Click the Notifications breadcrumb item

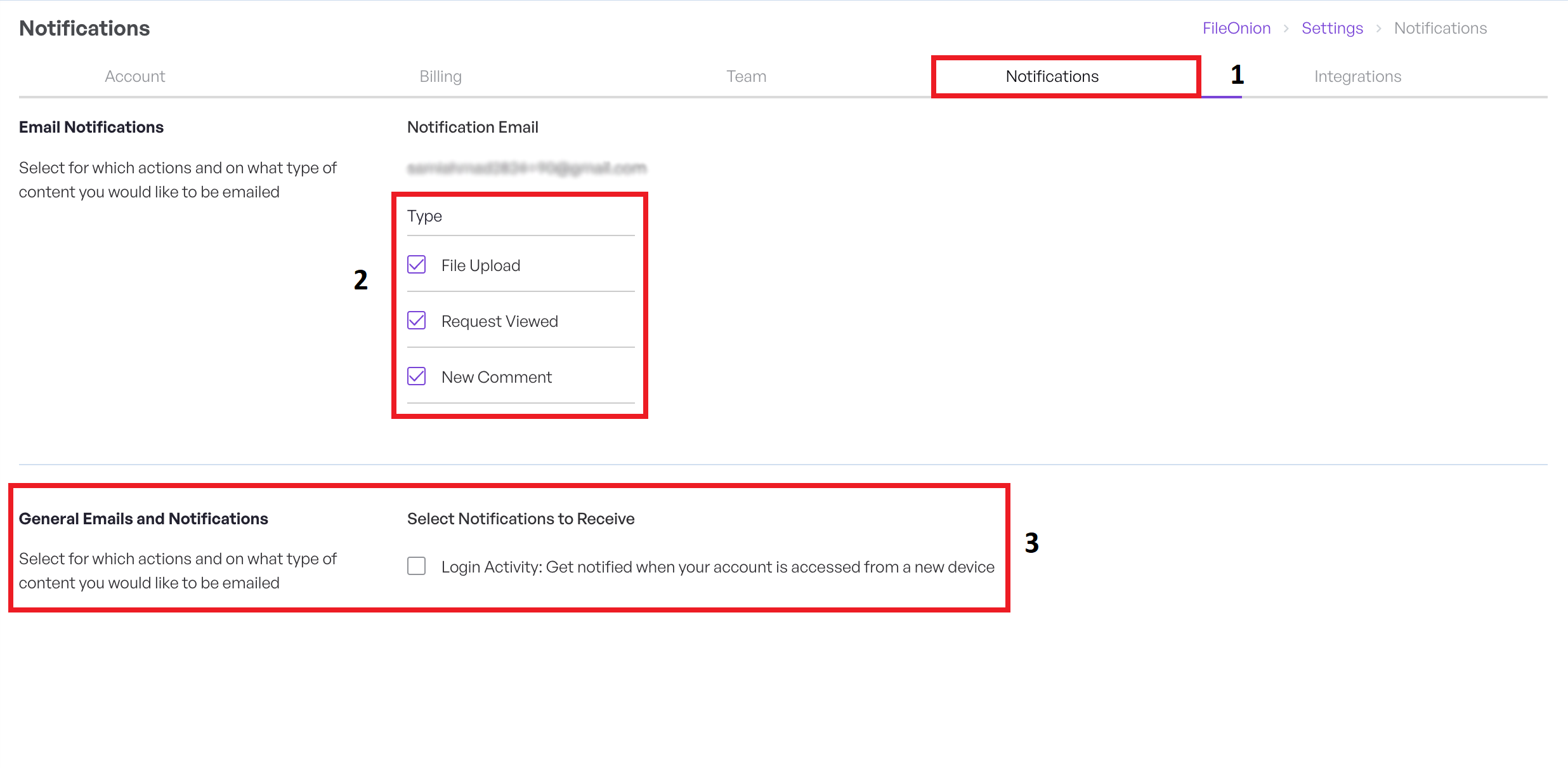coord(1440,28)
